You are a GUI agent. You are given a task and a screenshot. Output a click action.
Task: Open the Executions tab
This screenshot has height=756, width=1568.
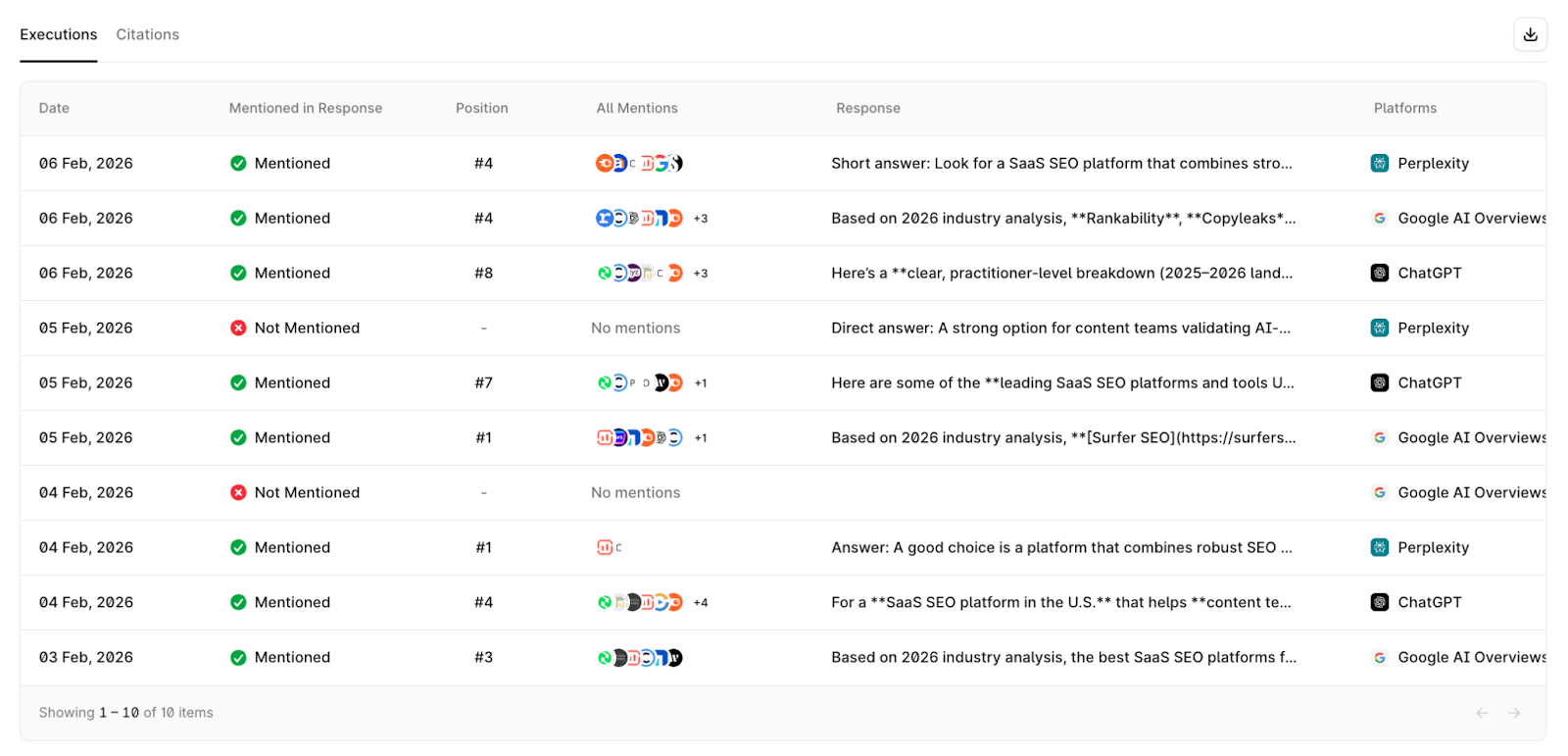click(x=58, y=34)
